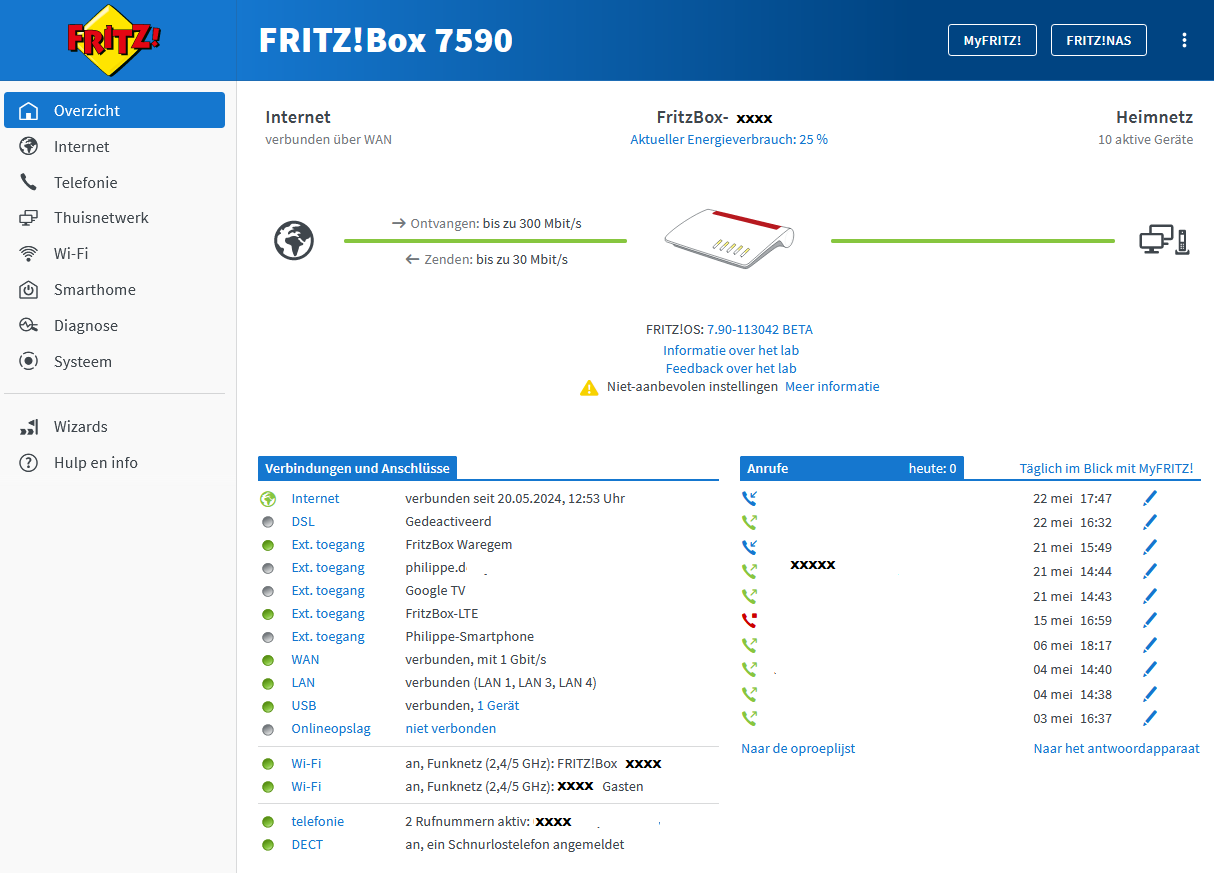Click the FRITZ! logo in header
This screenshot has width=1214, height=873.
[113, 41]
